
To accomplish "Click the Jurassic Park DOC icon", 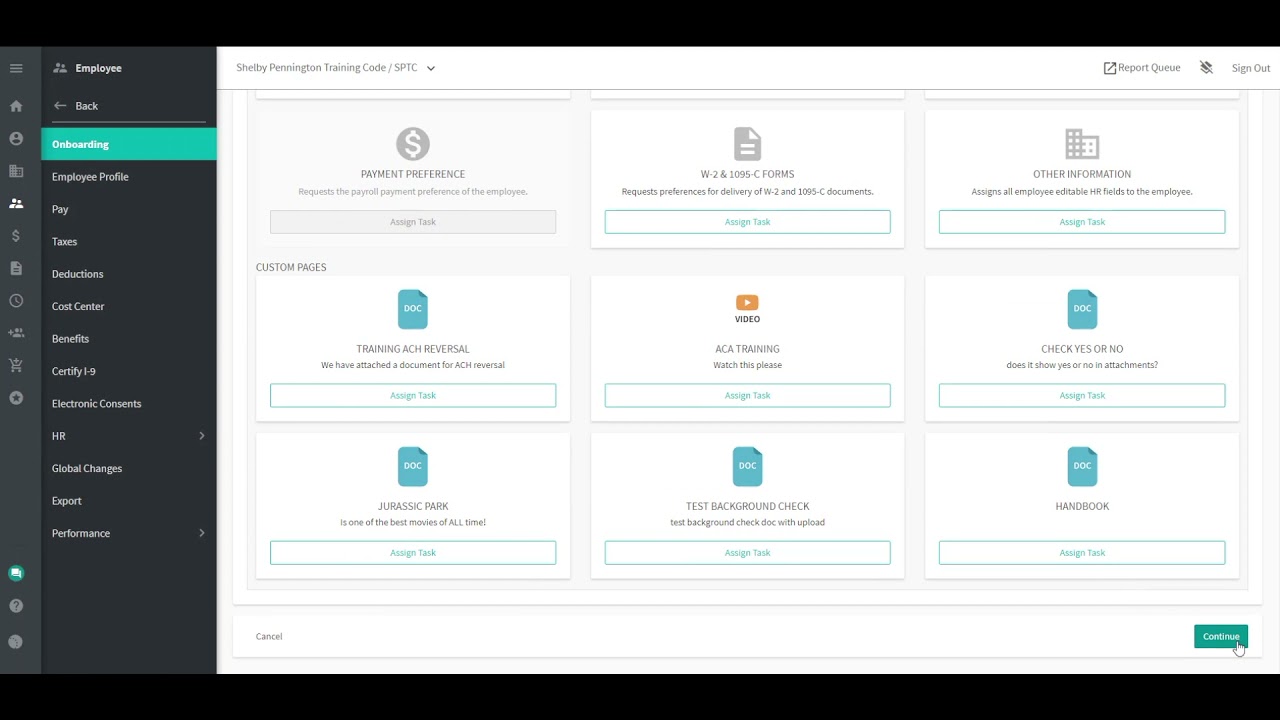I will tap(413, 467).
